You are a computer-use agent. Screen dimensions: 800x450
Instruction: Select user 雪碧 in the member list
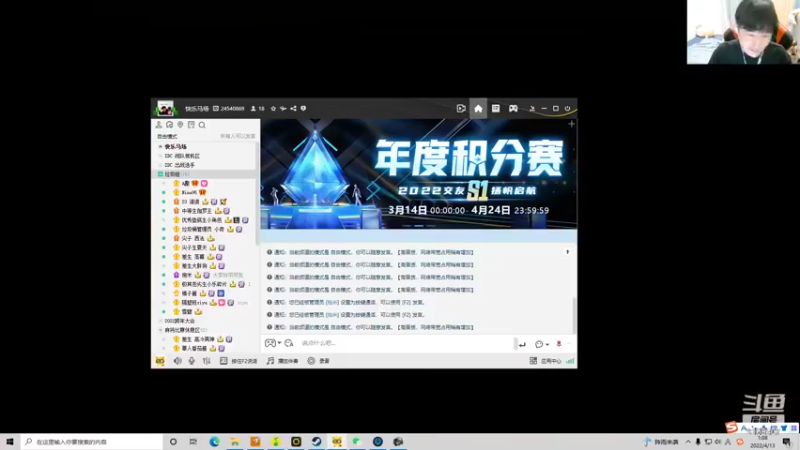[187, 312]
